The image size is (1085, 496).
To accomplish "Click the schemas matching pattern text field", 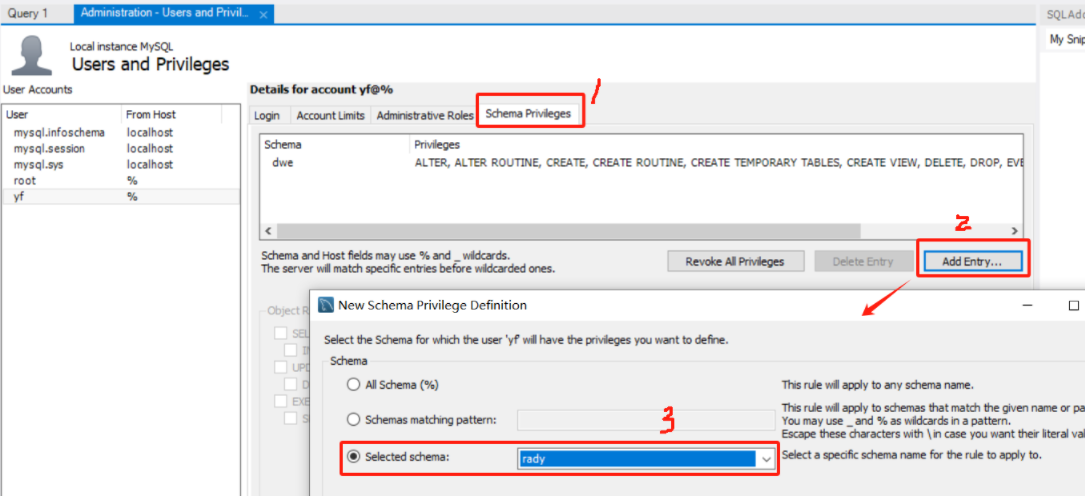I will click(x=646, y=420).
